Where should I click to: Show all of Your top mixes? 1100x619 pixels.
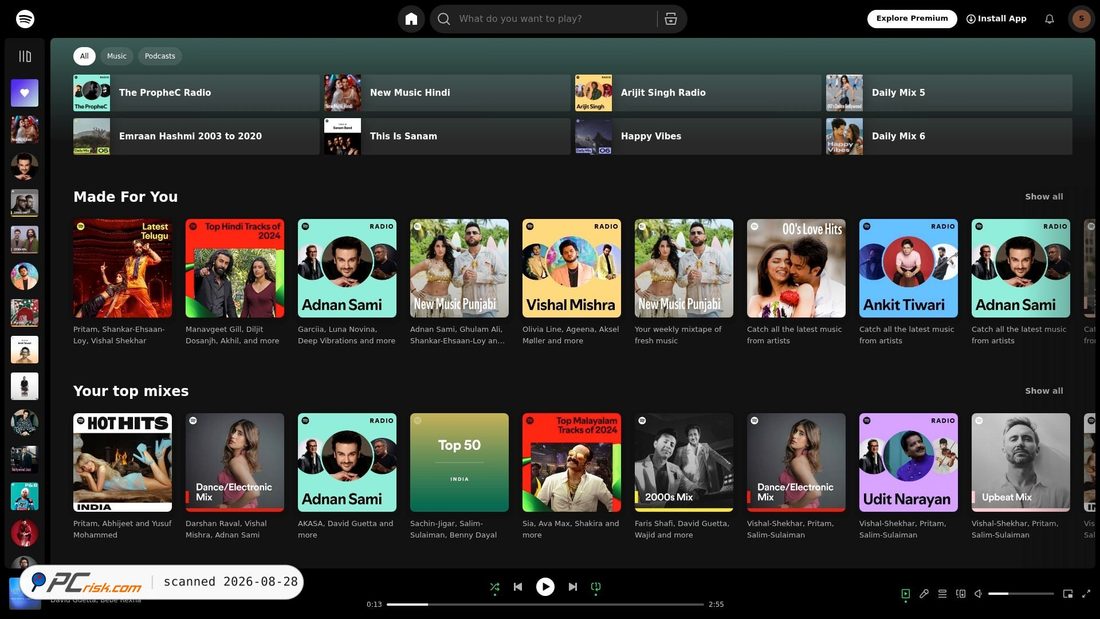coord(1043,391)
